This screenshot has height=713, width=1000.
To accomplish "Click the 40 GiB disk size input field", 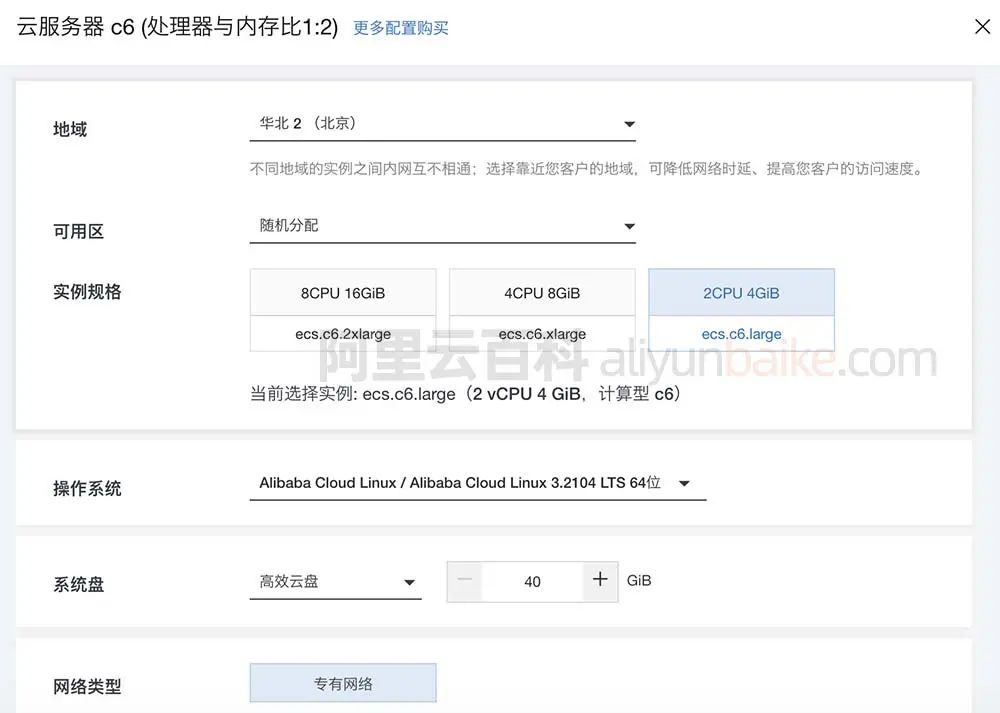I will click(532, 581).
